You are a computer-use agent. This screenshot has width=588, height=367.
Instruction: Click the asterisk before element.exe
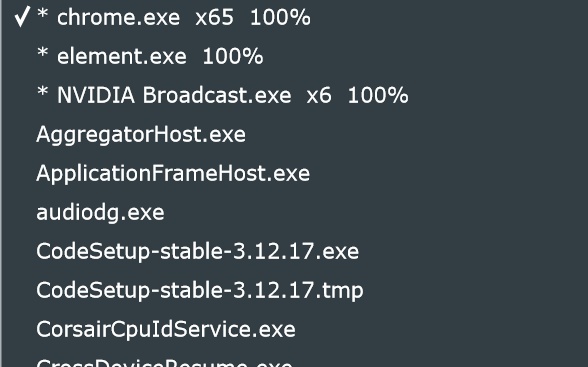click(43, 52)
